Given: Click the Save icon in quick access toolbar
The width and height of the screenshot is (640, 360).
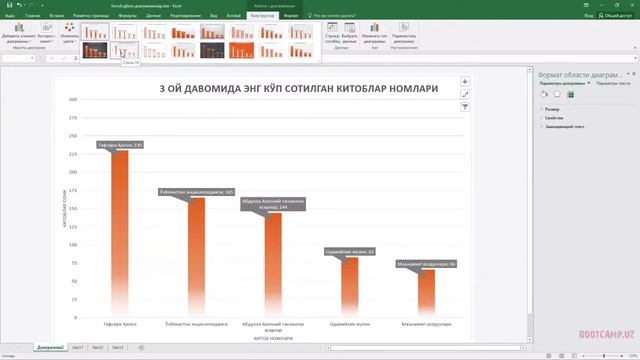Looking at the screenshot, I should pyautogui.click(x=9, y=5).
